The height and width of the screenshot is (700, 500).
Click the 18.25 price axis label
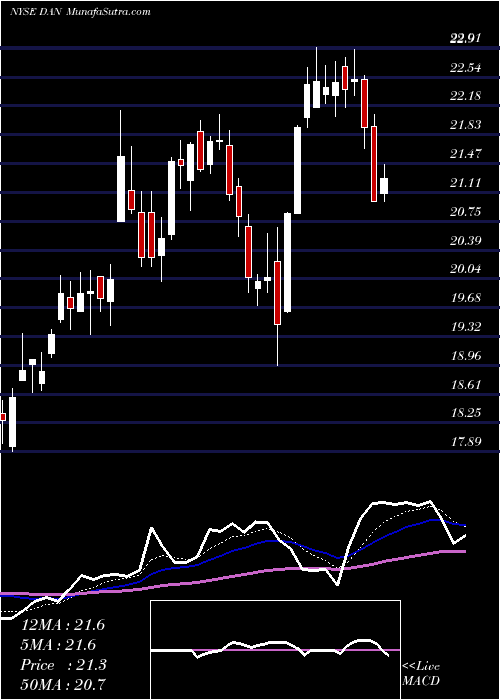pos(466,413)
